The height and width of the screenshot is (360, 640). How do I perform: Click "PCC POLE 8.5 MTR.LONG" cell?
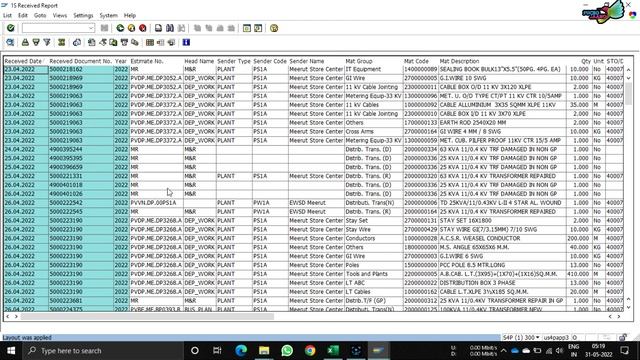(502, 265)
